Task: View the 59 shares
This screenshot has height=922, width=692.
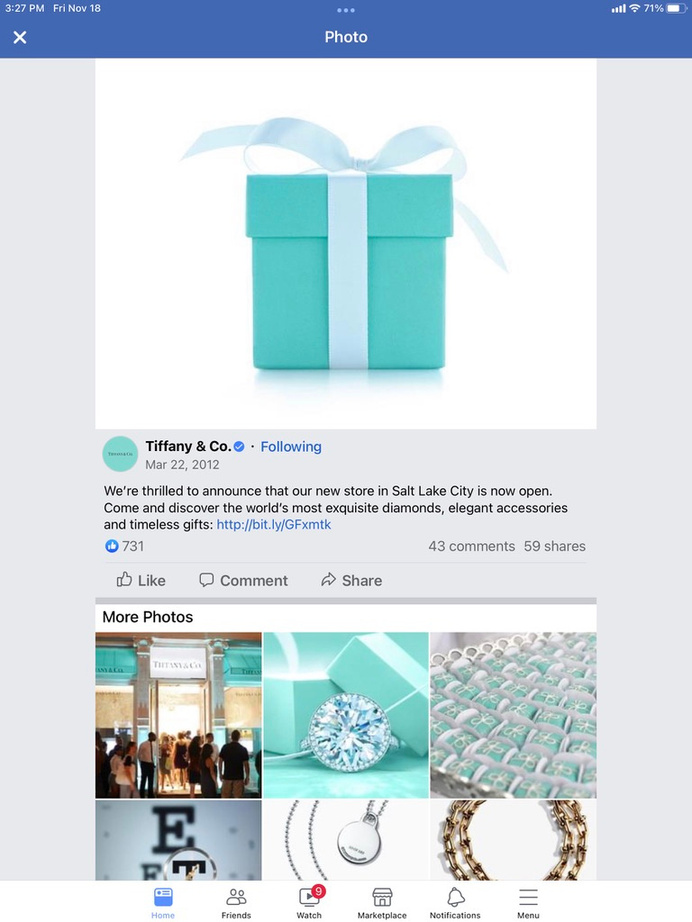Action: click(554, 546)
